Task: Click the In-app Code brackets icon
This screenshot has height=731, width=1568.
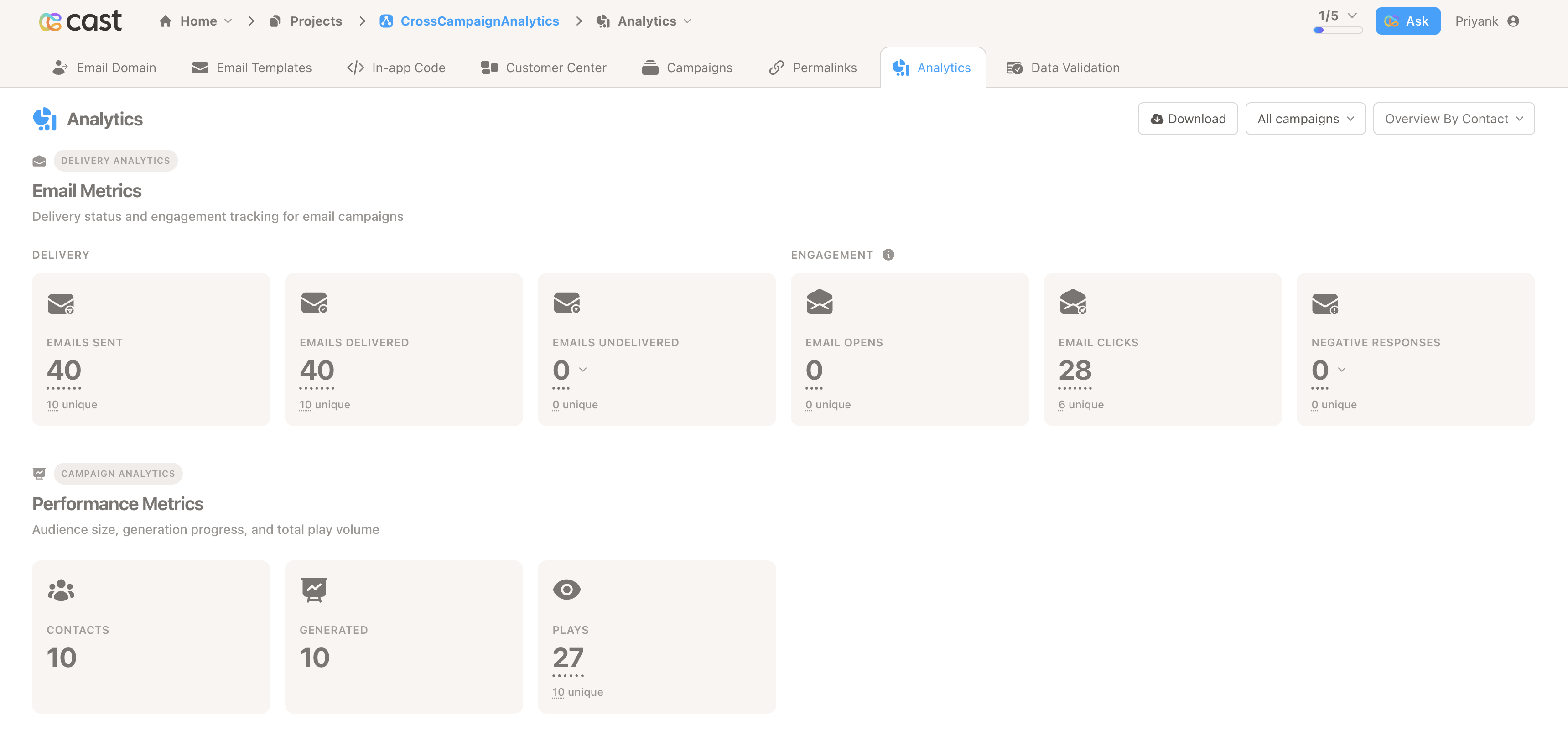Action: point(355,68)
